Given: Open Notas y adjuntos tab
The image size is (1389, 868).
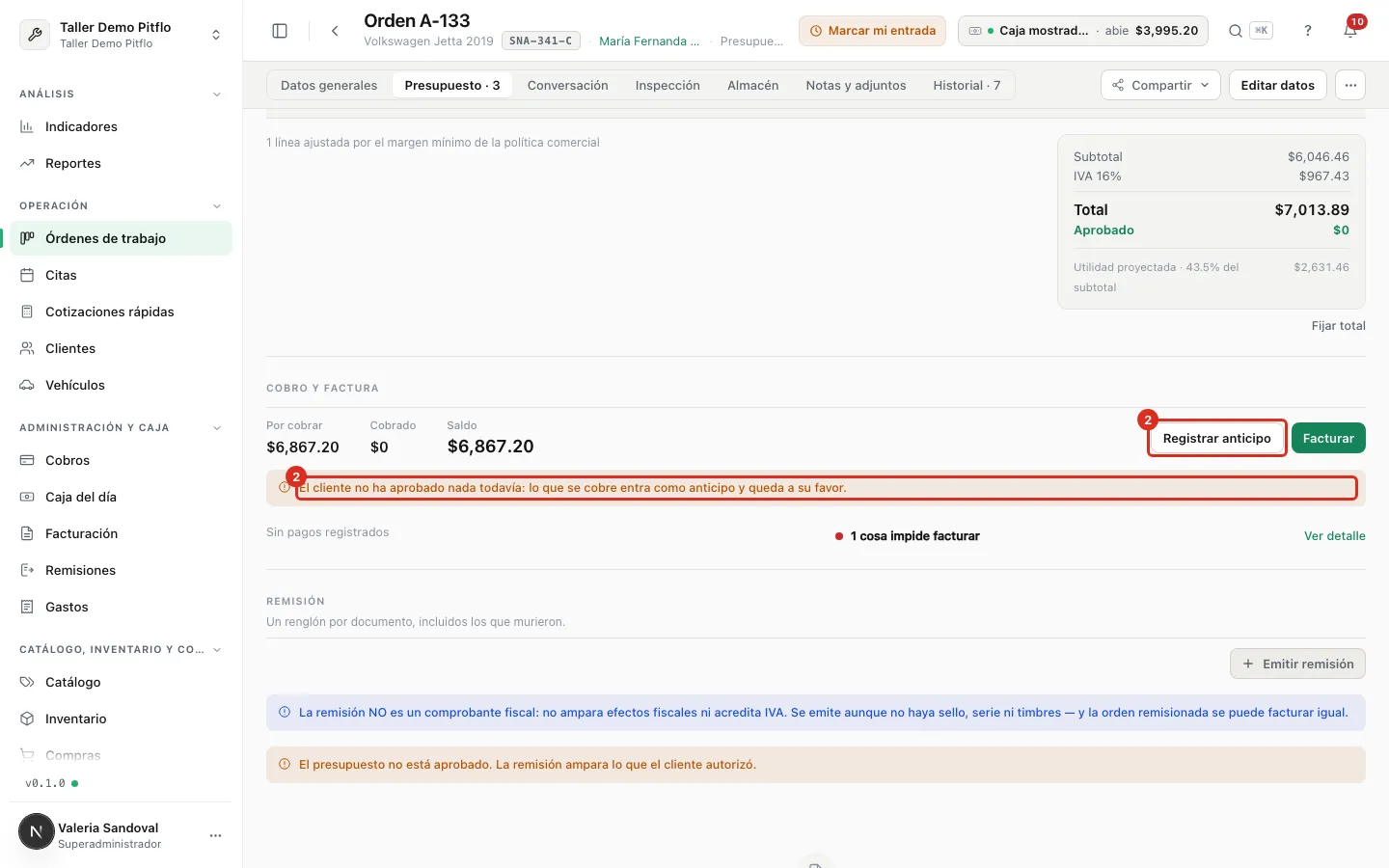Looking at the screenshot, I should (856, 85).
